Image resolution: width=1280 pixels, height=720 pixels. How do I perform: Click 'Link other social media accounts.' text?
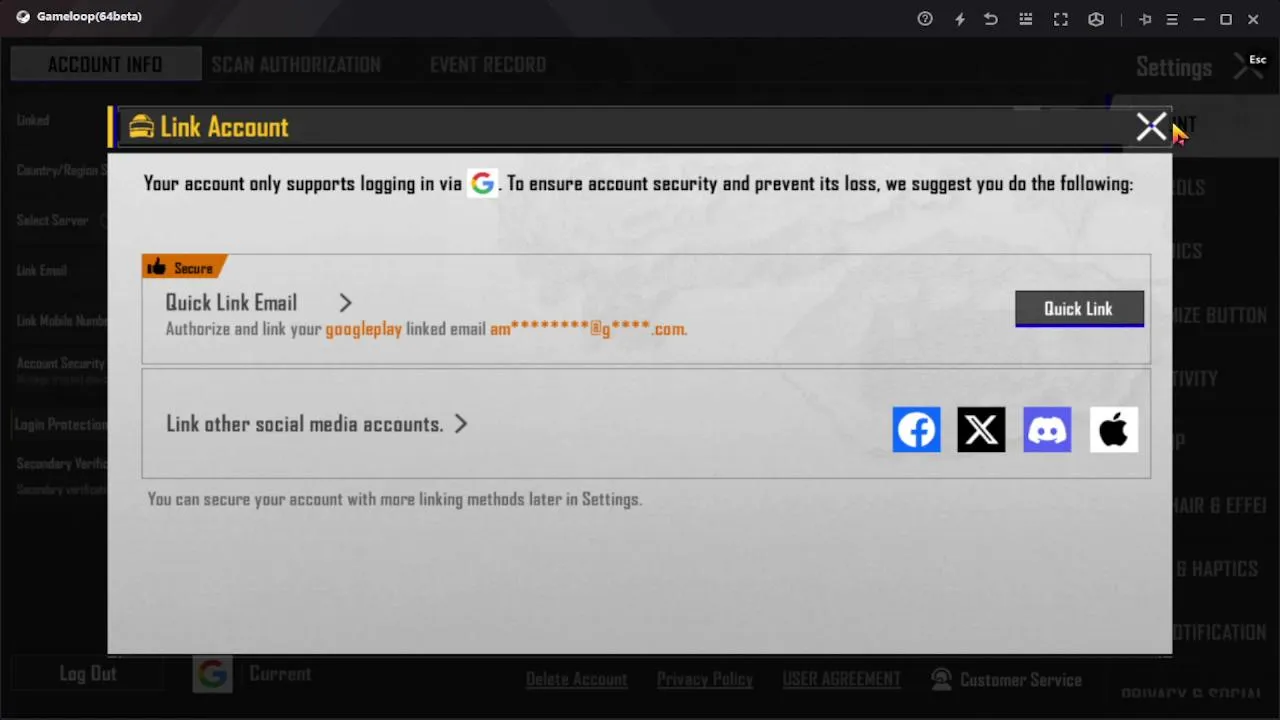pos(304,424)
